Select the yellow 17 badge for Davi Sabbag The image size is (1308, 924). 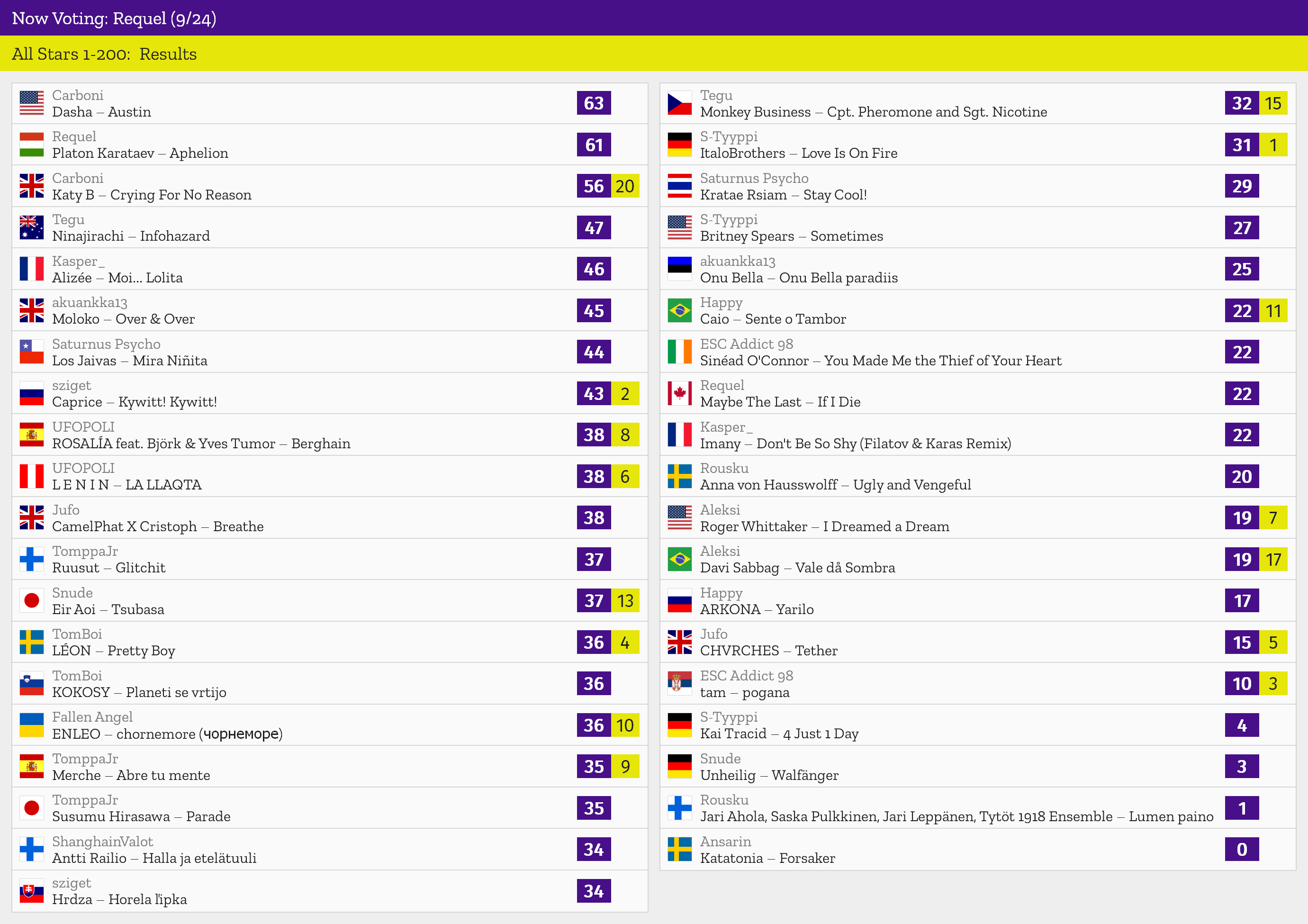tap(1273, 560)
